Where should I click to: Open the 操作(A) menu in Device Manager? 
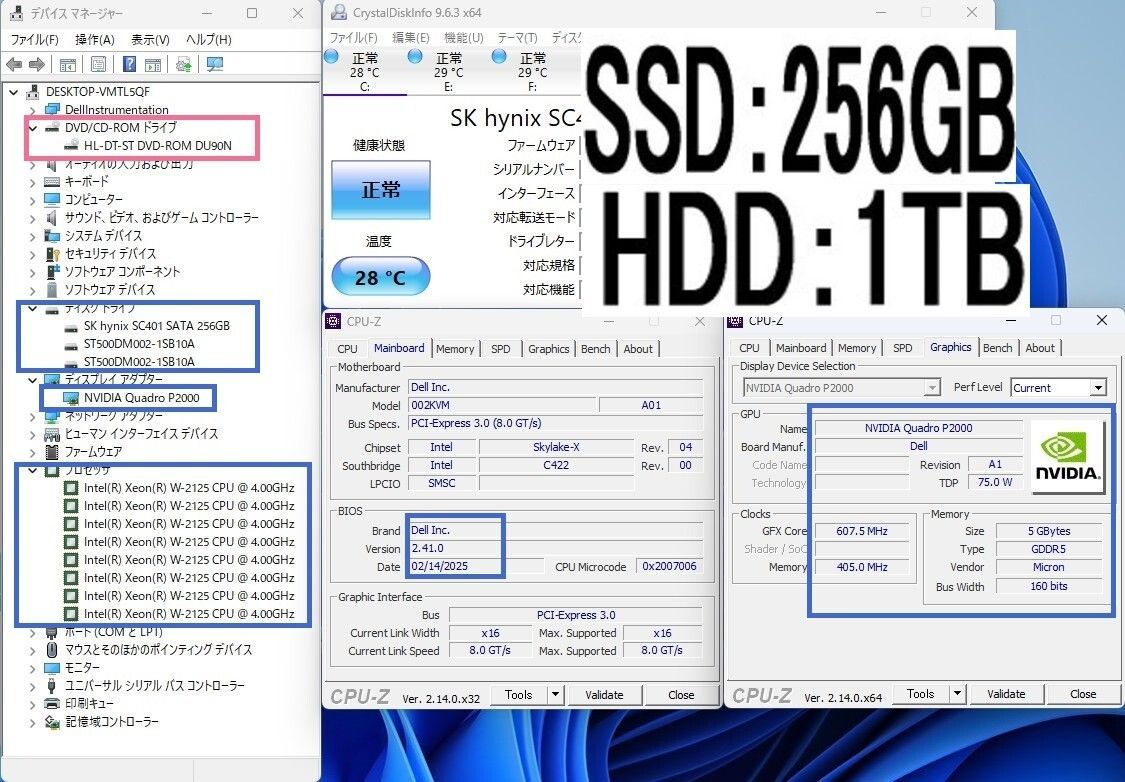(95, 39)
